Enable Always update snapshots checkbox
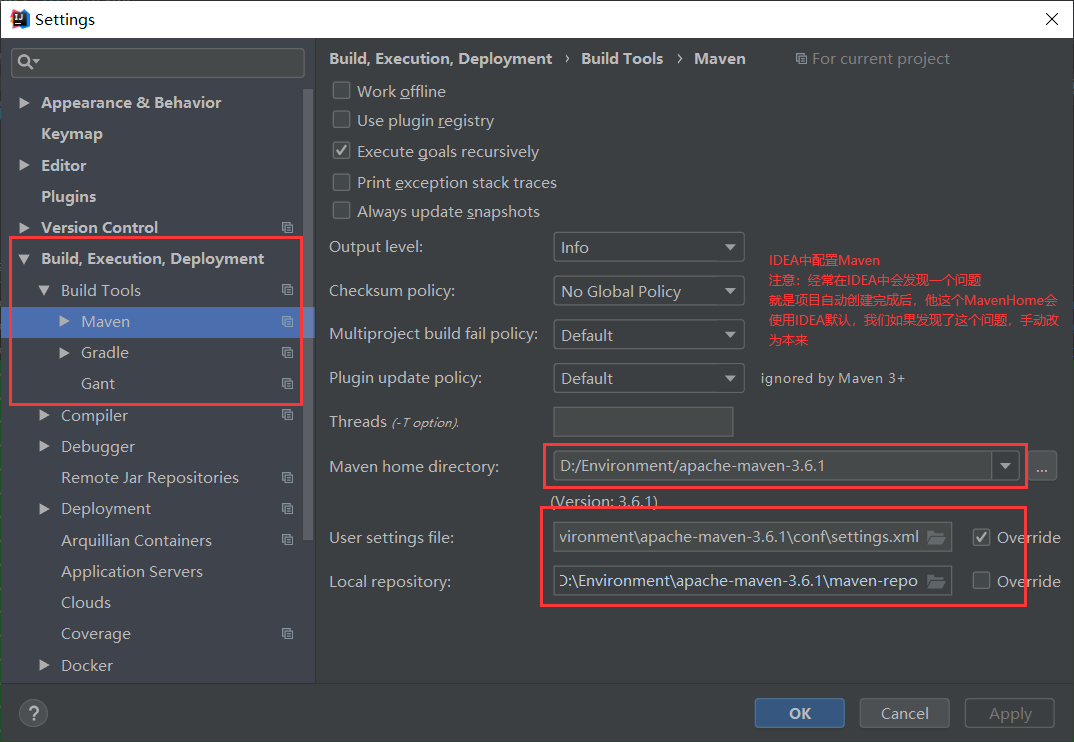This screenshot has height=742, width=1074. click(341, 210)
